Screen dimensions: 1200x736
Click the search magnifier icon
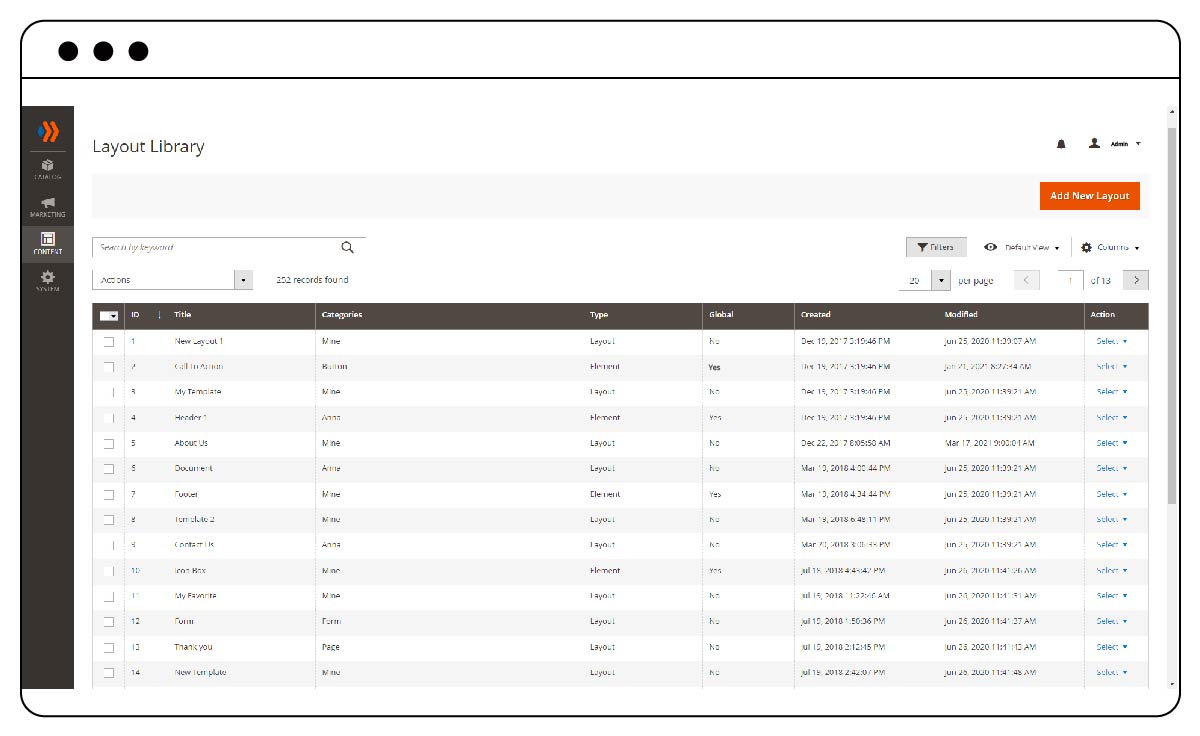(347, 246)
